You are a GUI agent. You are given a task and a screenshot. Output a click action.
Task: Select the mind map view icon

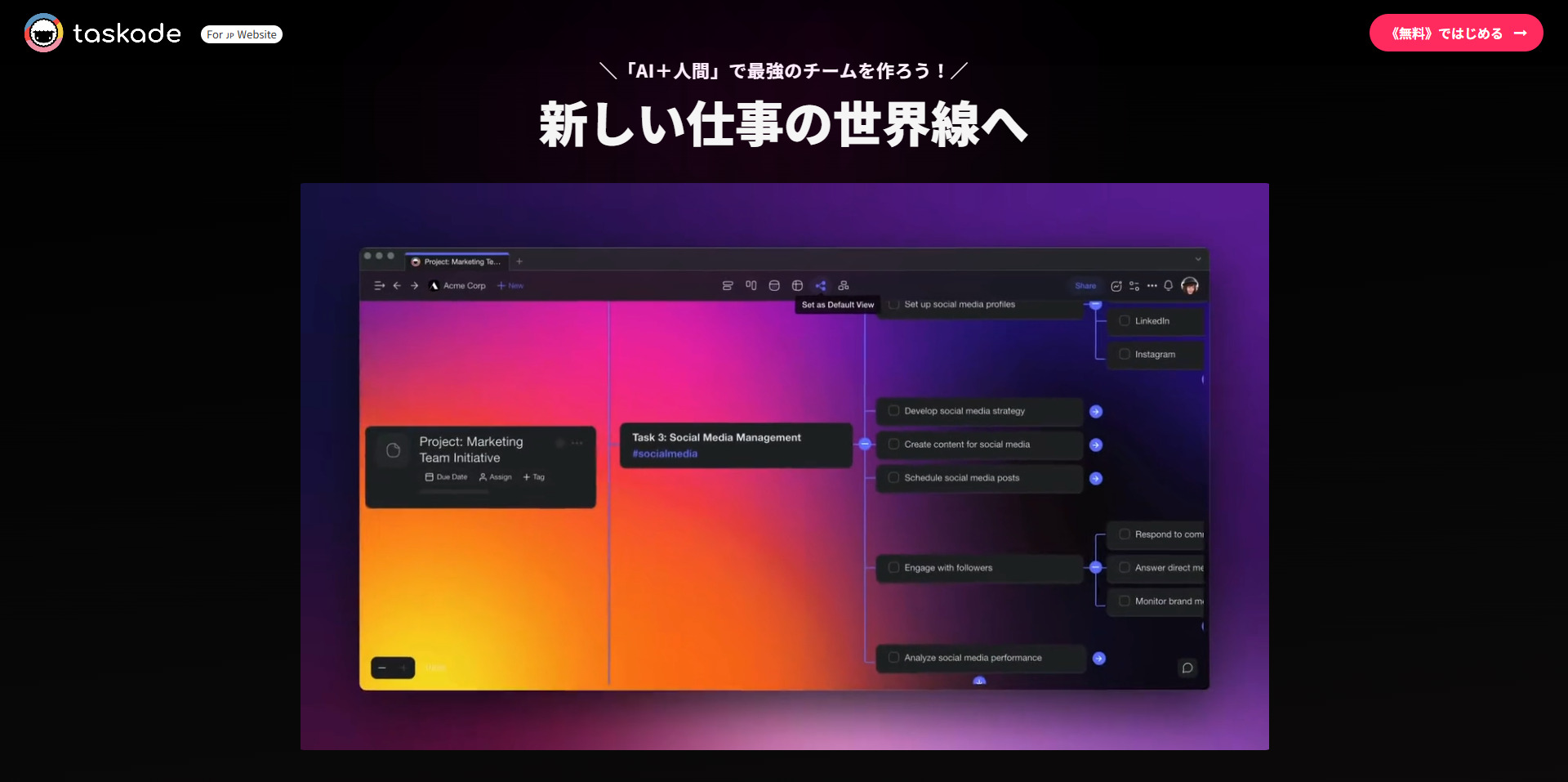820,286
